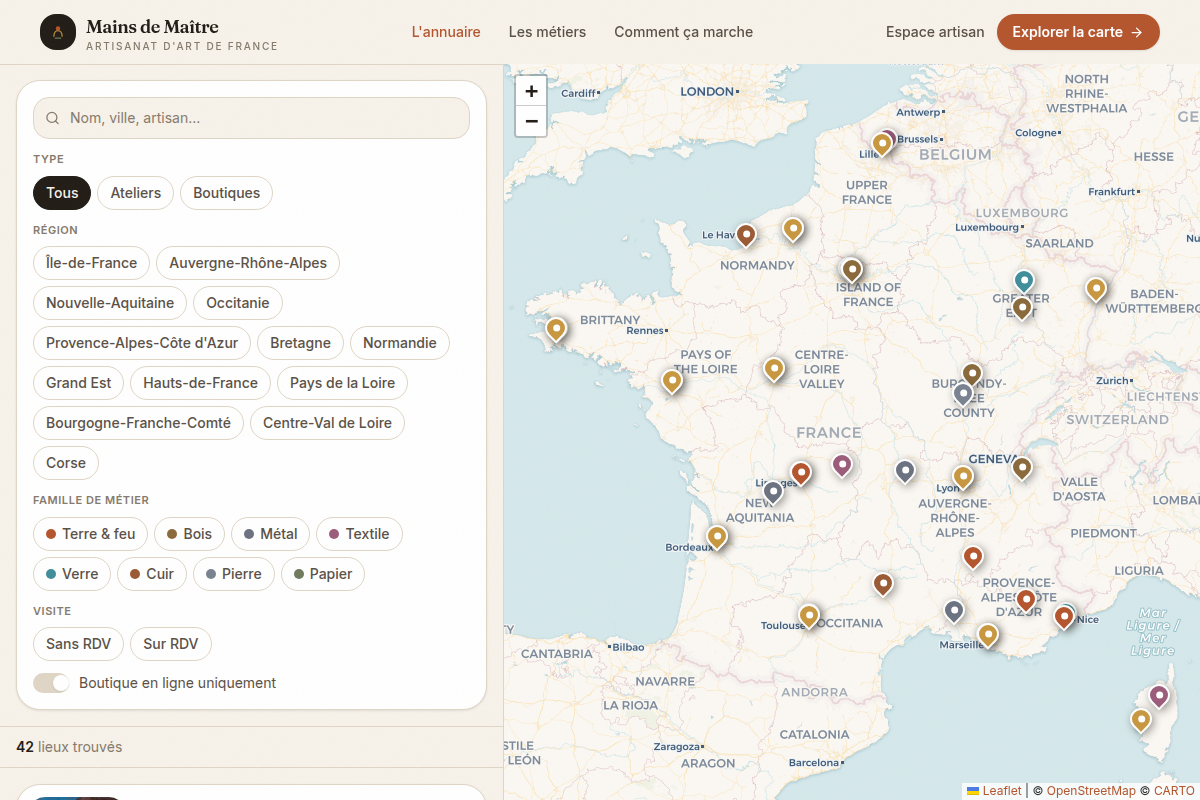This screenshot has height=800, width=1200.
Task: Open the CARTO attribution link
Action: [x=1174, y=790]
